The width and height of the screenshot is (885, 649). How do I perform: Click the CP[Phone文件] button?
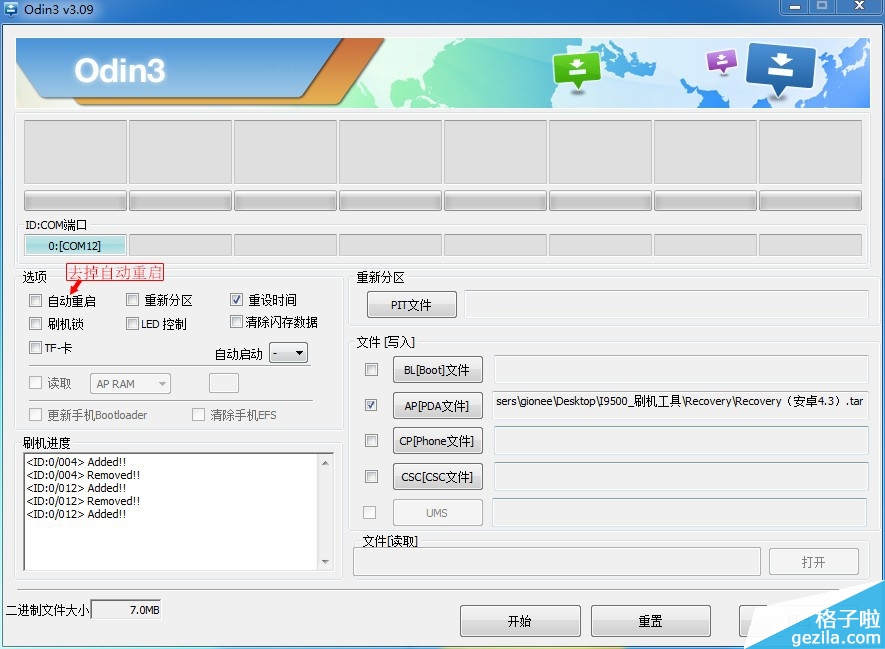[437, 441]
